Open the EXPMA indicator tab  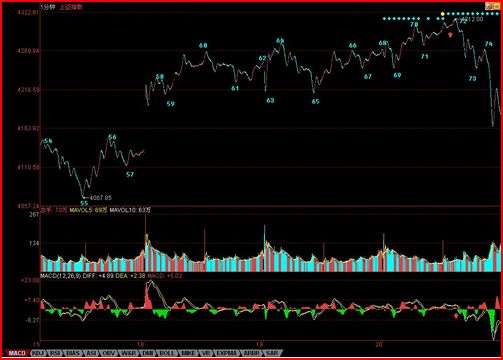226,353
